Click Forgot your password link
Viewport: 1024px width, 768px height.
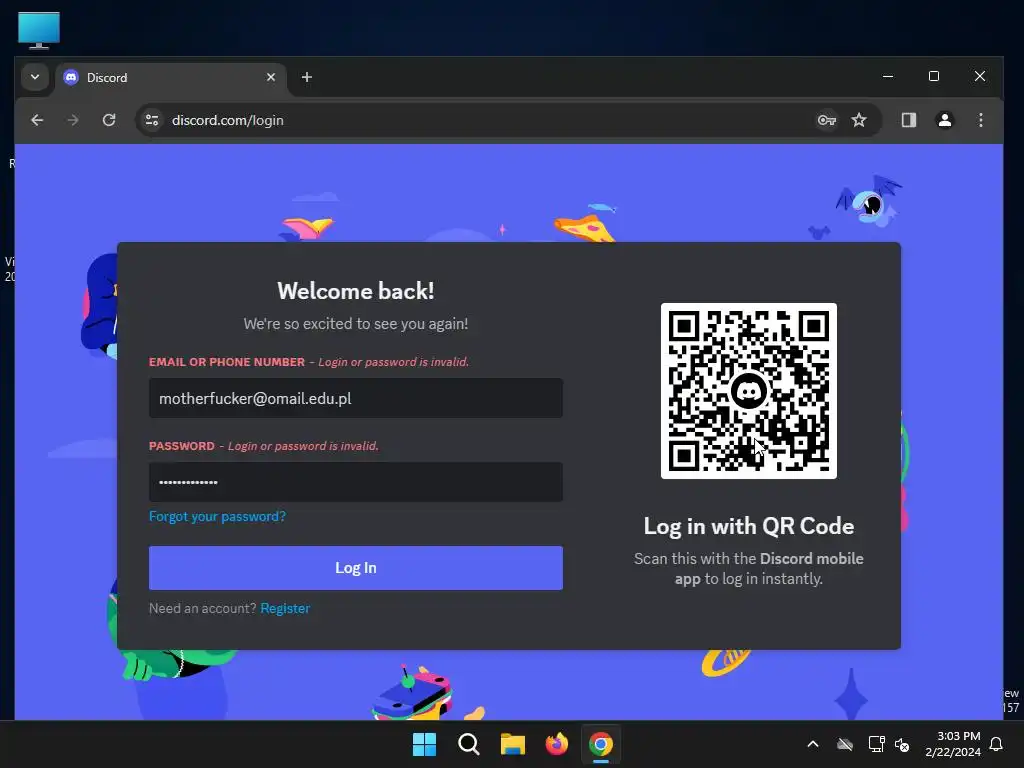217,517
